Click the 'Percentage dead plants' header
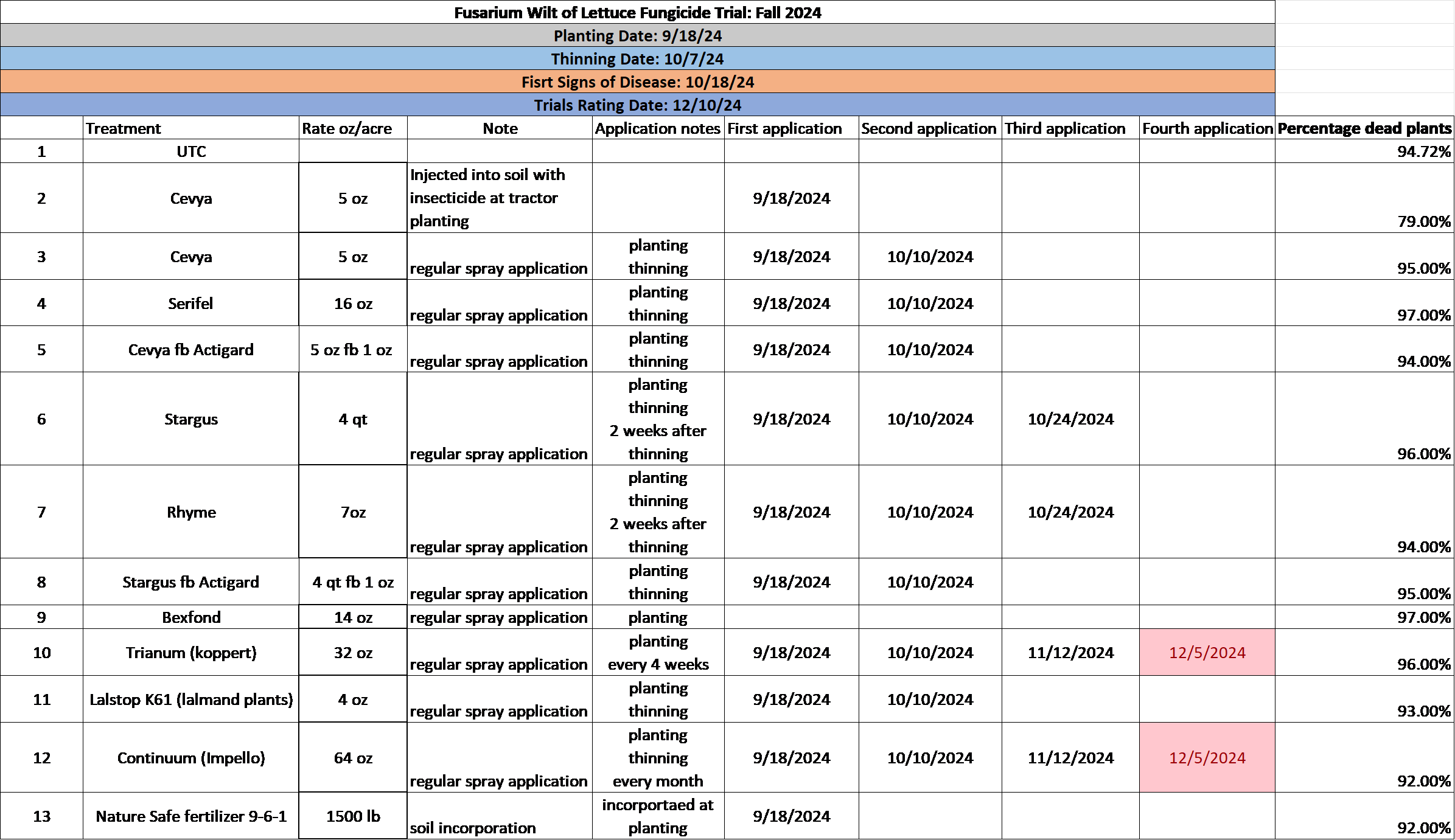1455x840 pixels. (x=1364, y=128)
